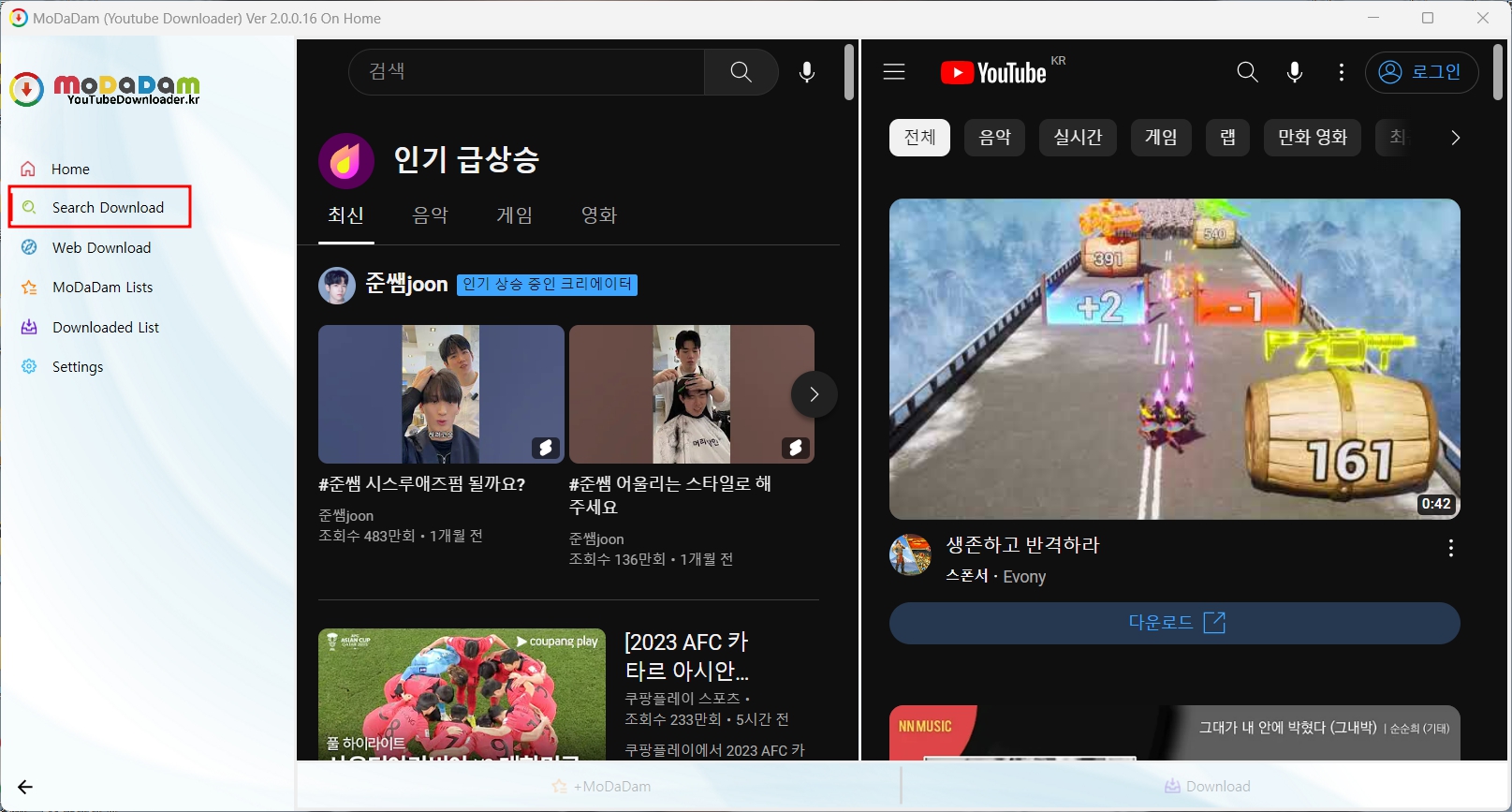Click the 다운로드 button with external link icon
The image size is (1512, 812).
(x=1174, y=623)
